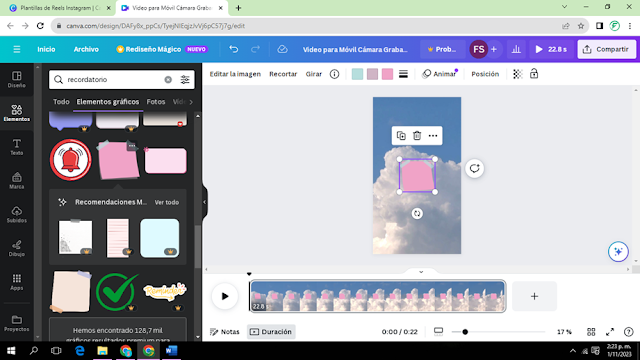Open the Diseño panel in sidebar

[x=17, y=80]
